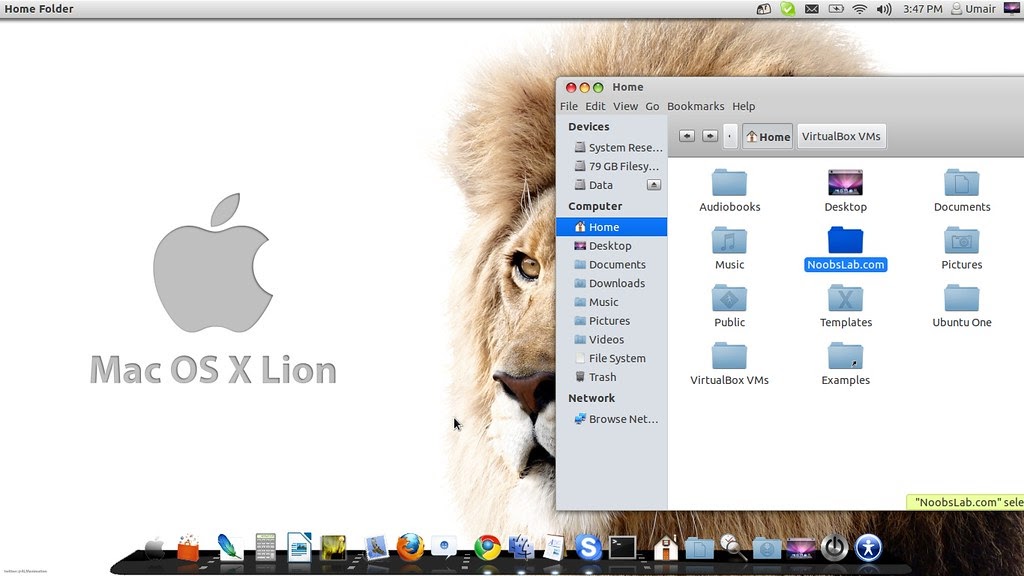
Task: Select File System in the sidebar
Action: point(612,359)
